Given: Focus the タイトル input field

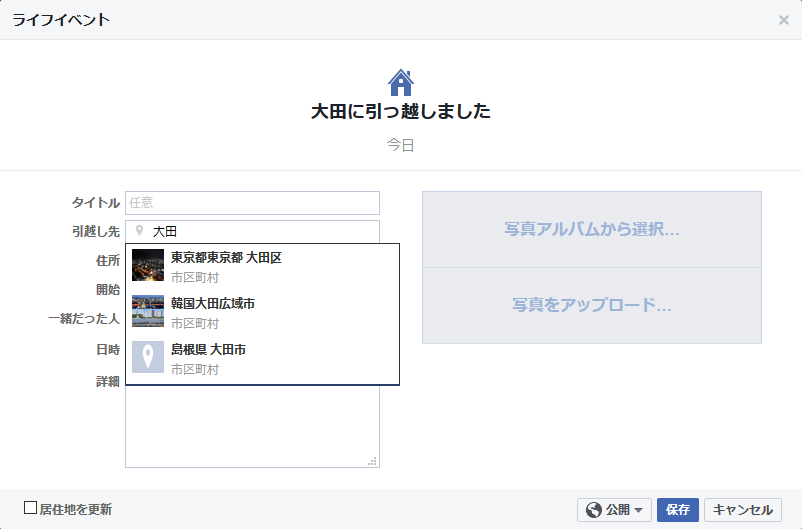Looking at the screenshot, I should tap(252, 203).
